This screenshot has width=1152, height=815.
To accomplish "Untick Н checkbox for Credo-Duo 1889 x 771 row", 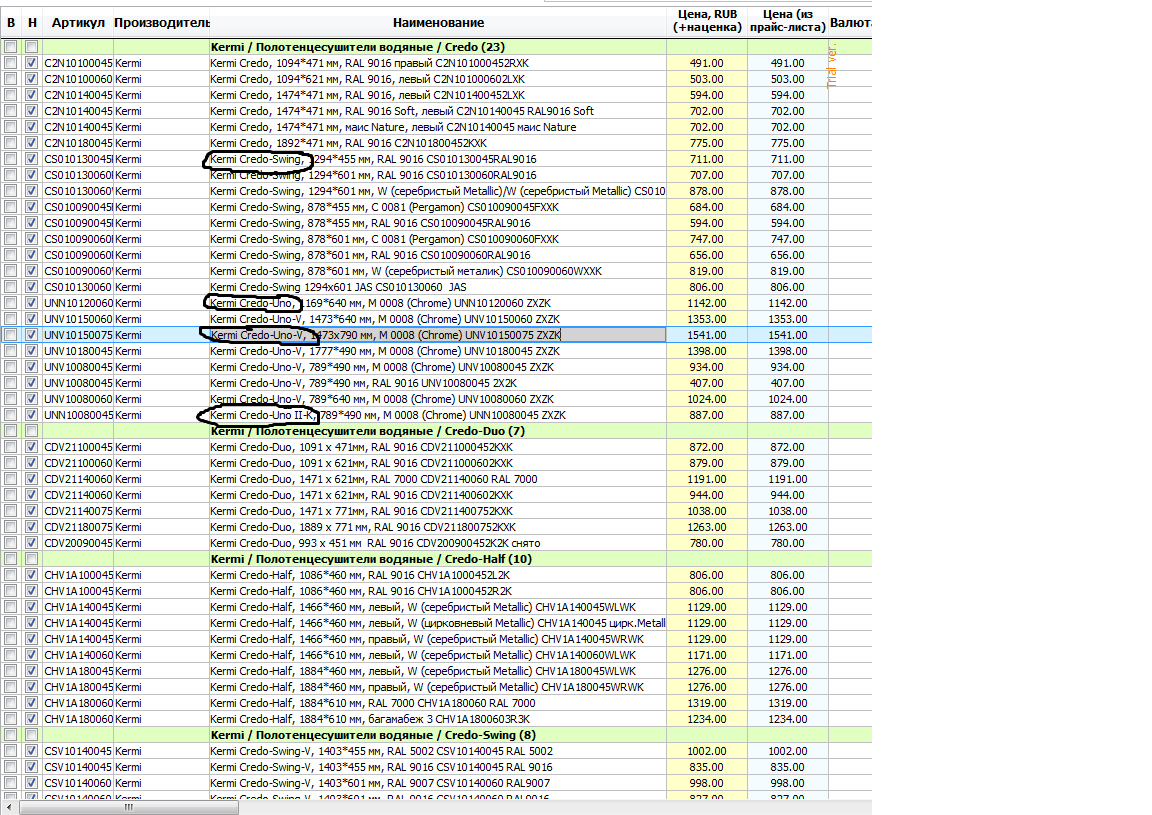I will click(x=31, y=527).
